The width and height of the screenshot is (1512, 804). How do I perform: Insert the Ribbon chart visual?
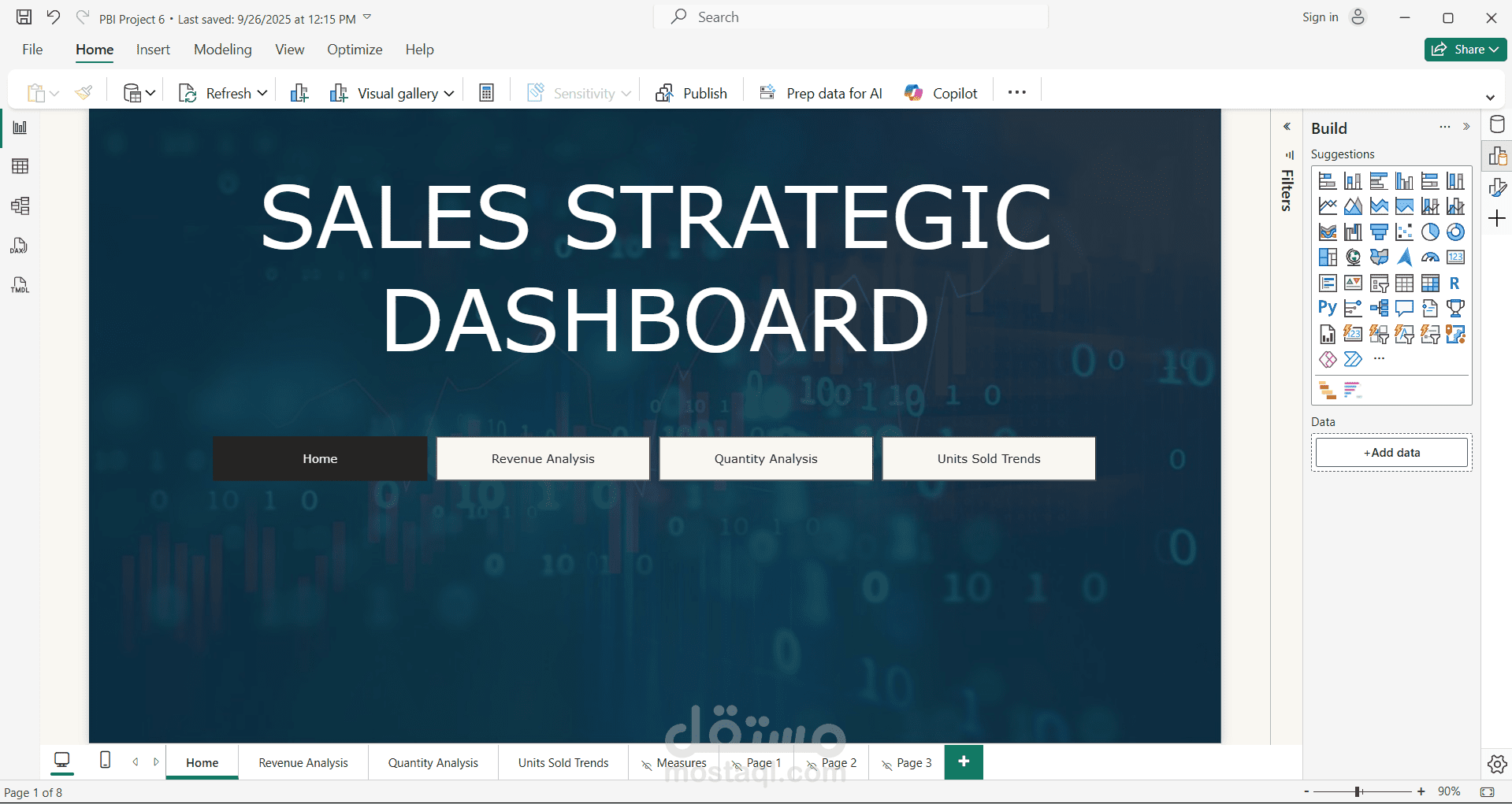1328,232
